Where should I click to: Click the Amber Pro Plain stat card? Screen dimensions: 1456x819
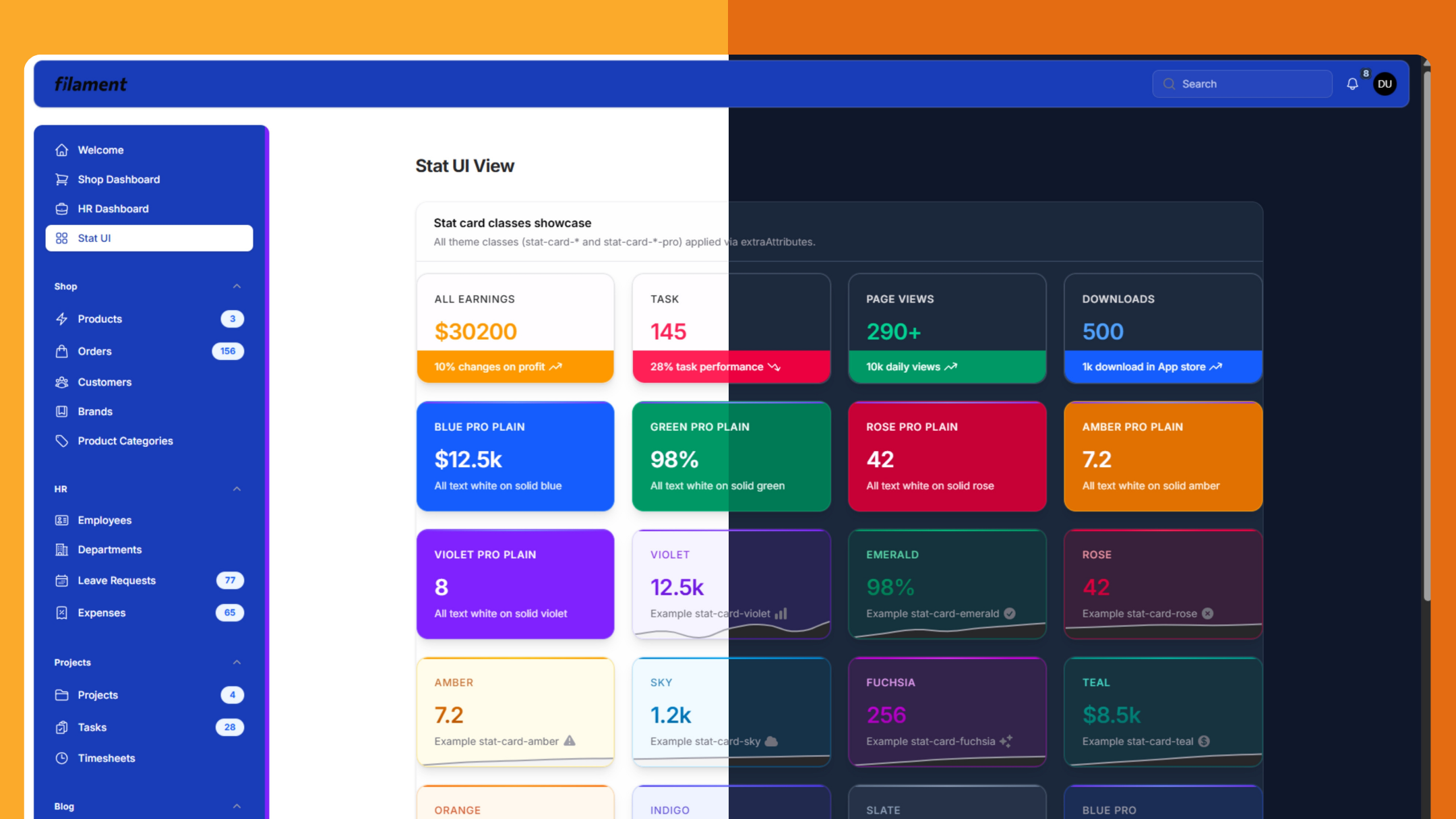coord(1163,456)
